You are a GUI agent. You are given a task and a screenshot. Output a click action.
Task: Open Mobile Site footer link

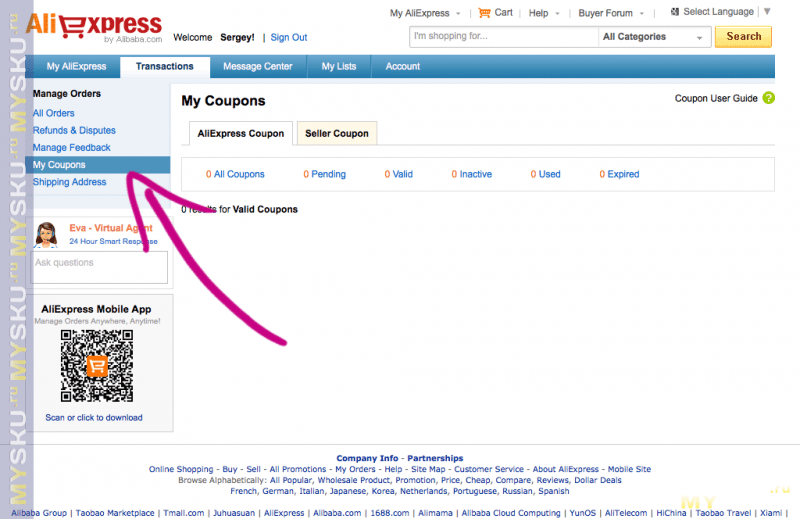(x=629, y=469)
